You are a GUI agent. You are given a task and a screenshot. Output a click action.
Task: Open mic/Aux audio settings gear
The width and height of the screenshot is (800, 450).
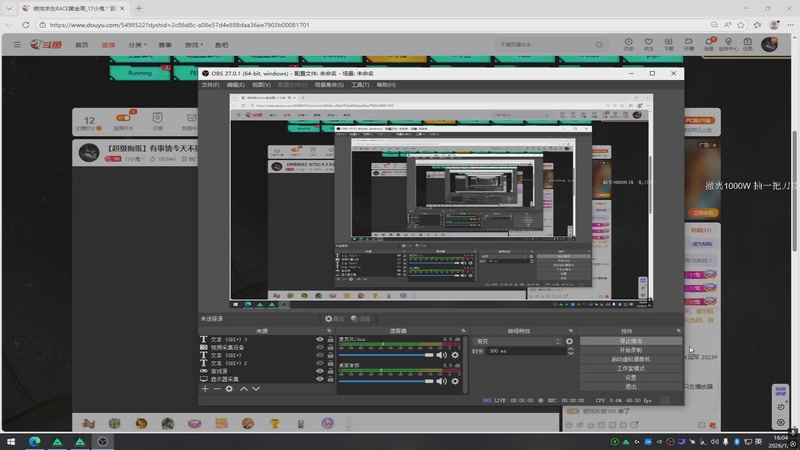(x=455, y=355)
